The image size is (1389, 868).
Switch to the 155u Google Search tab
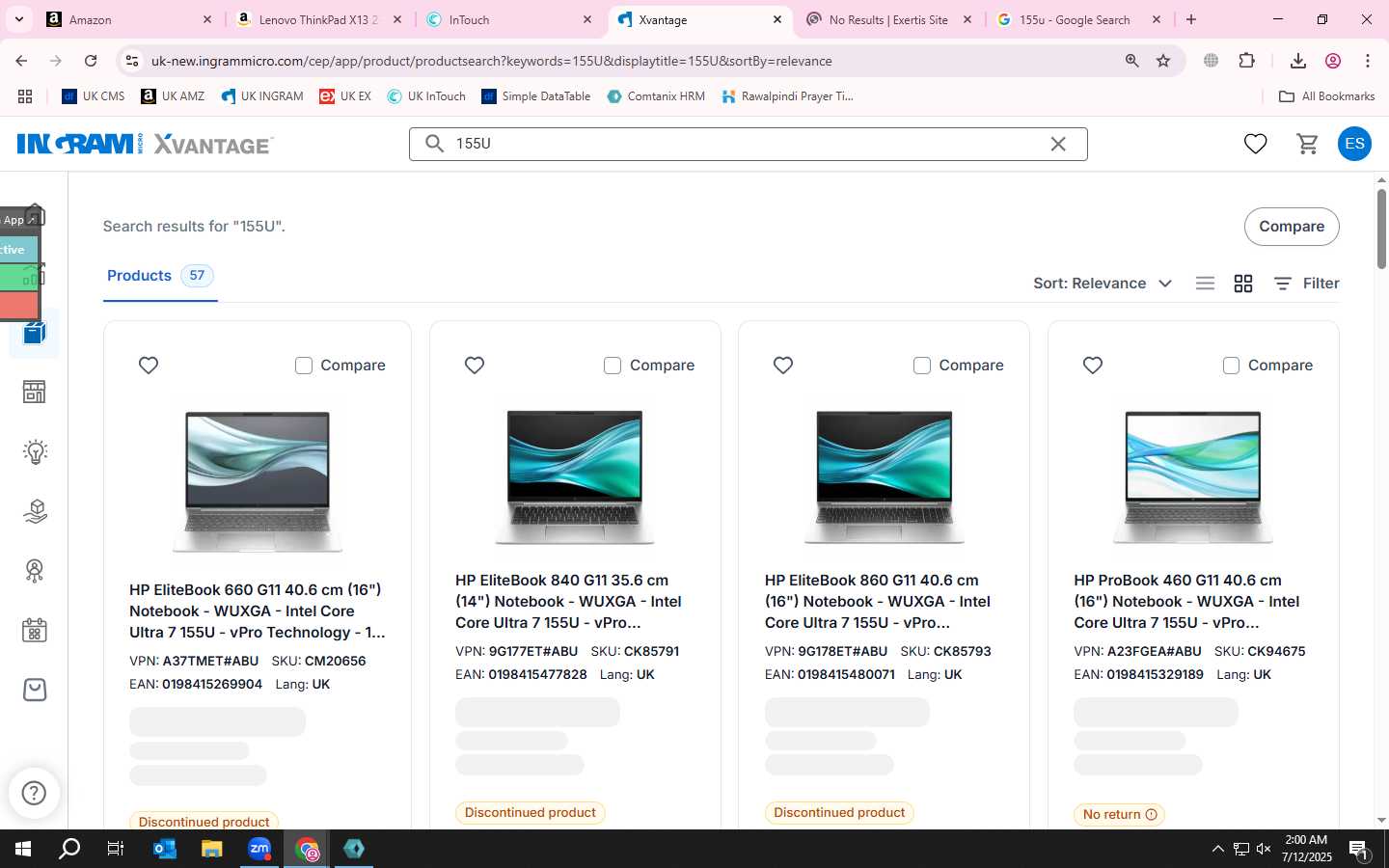click(1078, 19)
